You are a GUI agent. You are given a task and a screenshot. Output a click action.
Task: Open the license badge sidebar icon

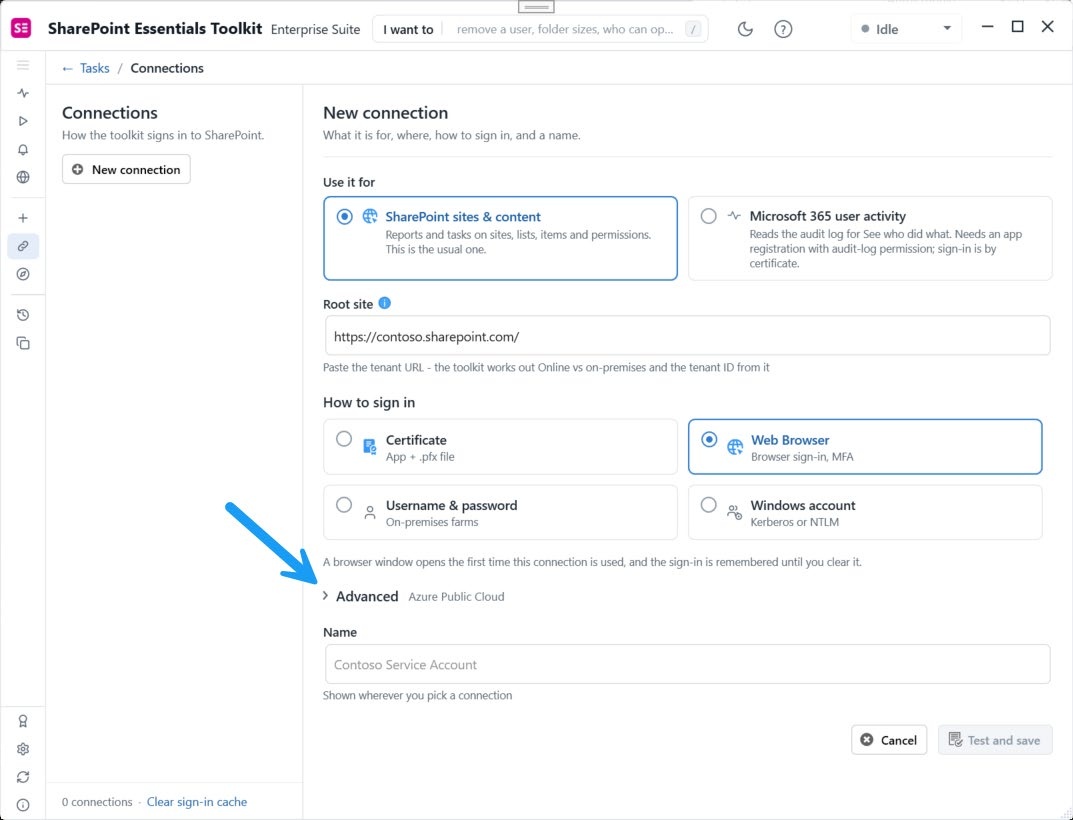[23, 721]
